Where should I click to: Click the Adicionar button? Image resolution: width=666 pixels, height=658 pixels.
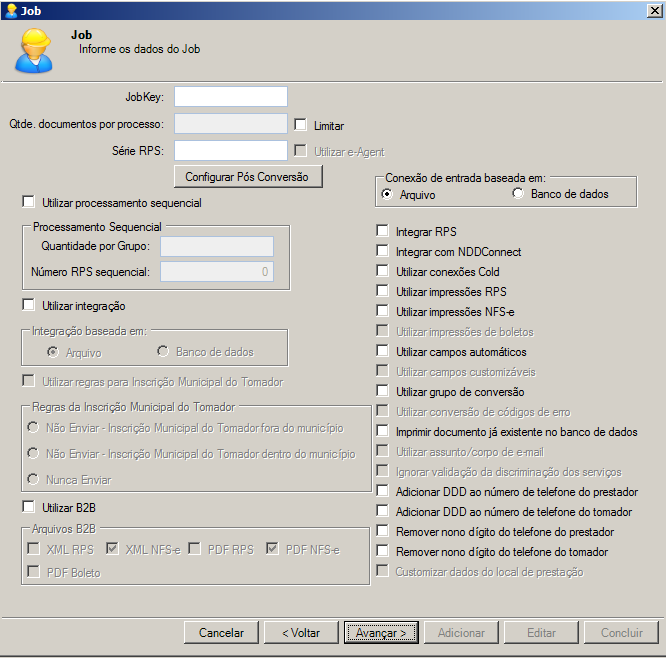461,633
